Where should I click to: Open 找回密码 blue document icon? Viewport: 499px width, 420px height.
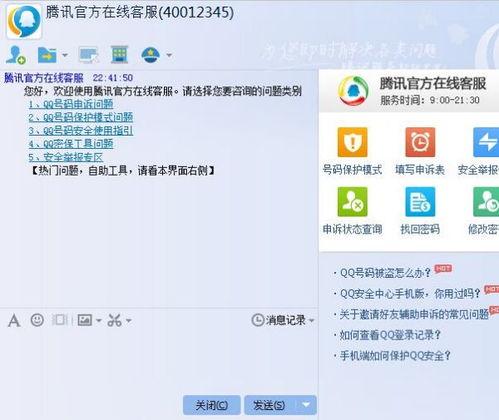pos(420,202)
